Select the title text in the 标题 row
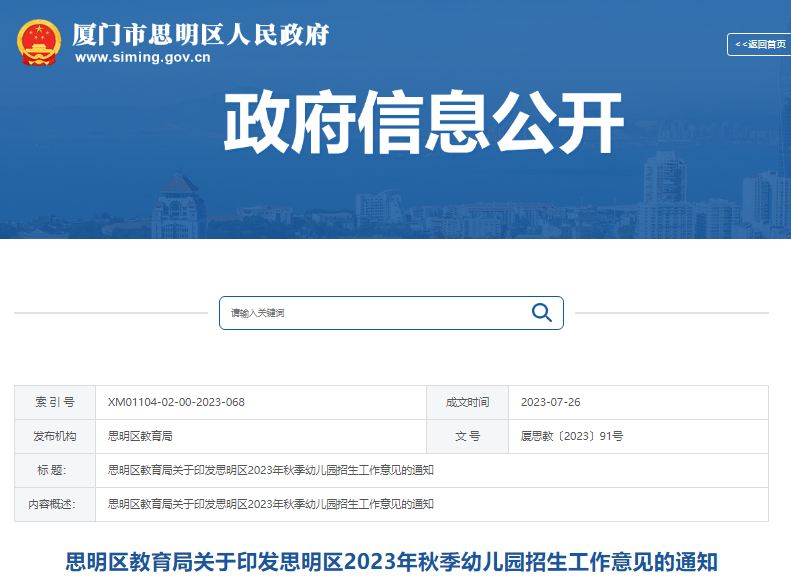The image size is (791, 582). pos(271,470)
